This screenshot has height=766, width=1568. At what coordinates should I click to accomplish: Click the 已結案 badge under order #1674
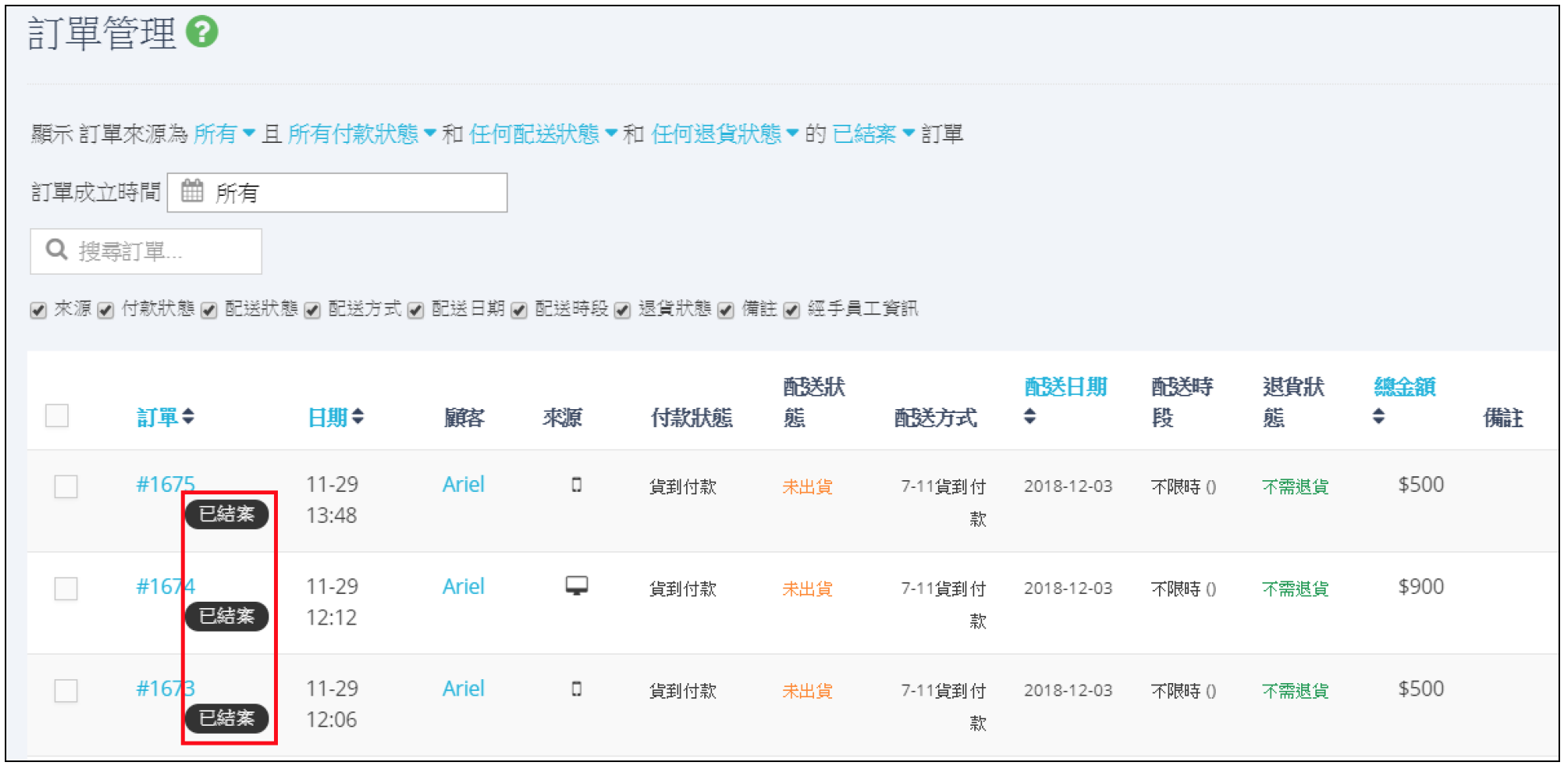(227, 616)
